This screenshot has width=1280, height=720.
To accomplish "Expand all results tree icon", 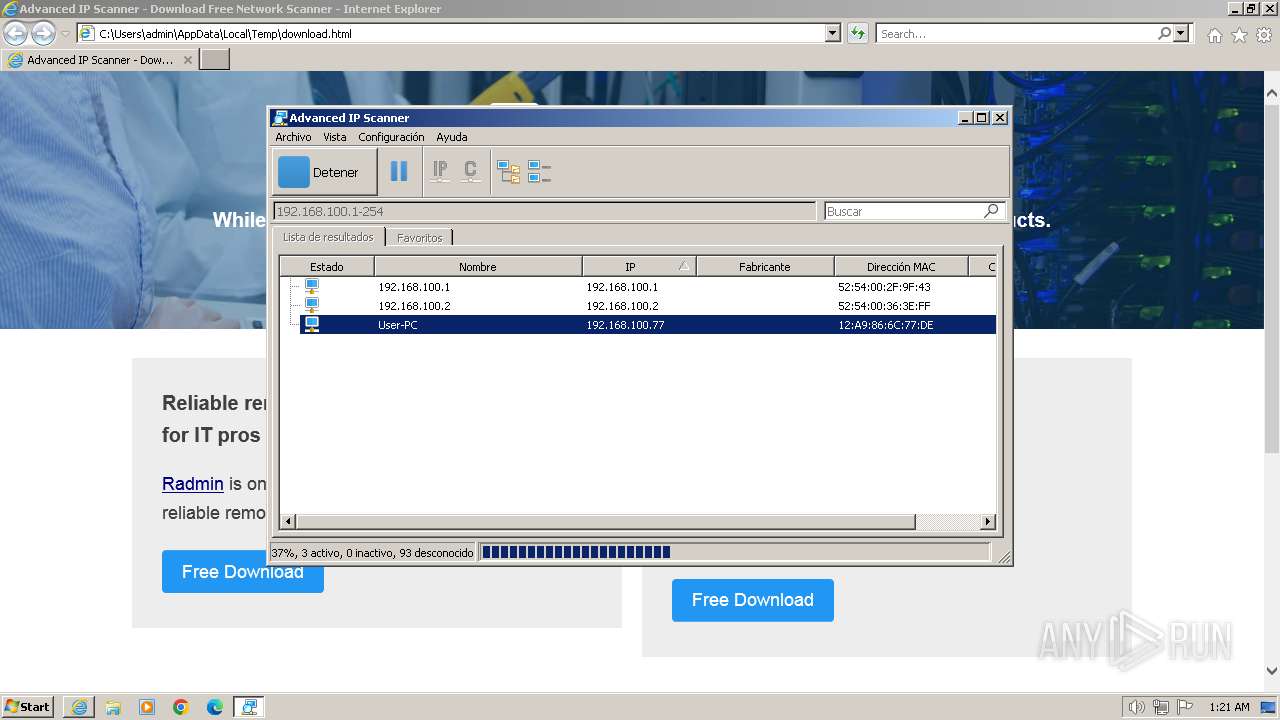I will point(509,172).
